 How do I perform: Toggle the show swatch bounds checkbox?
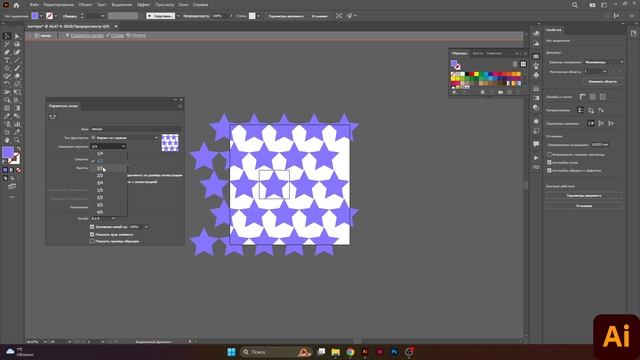tap(92, 241)
